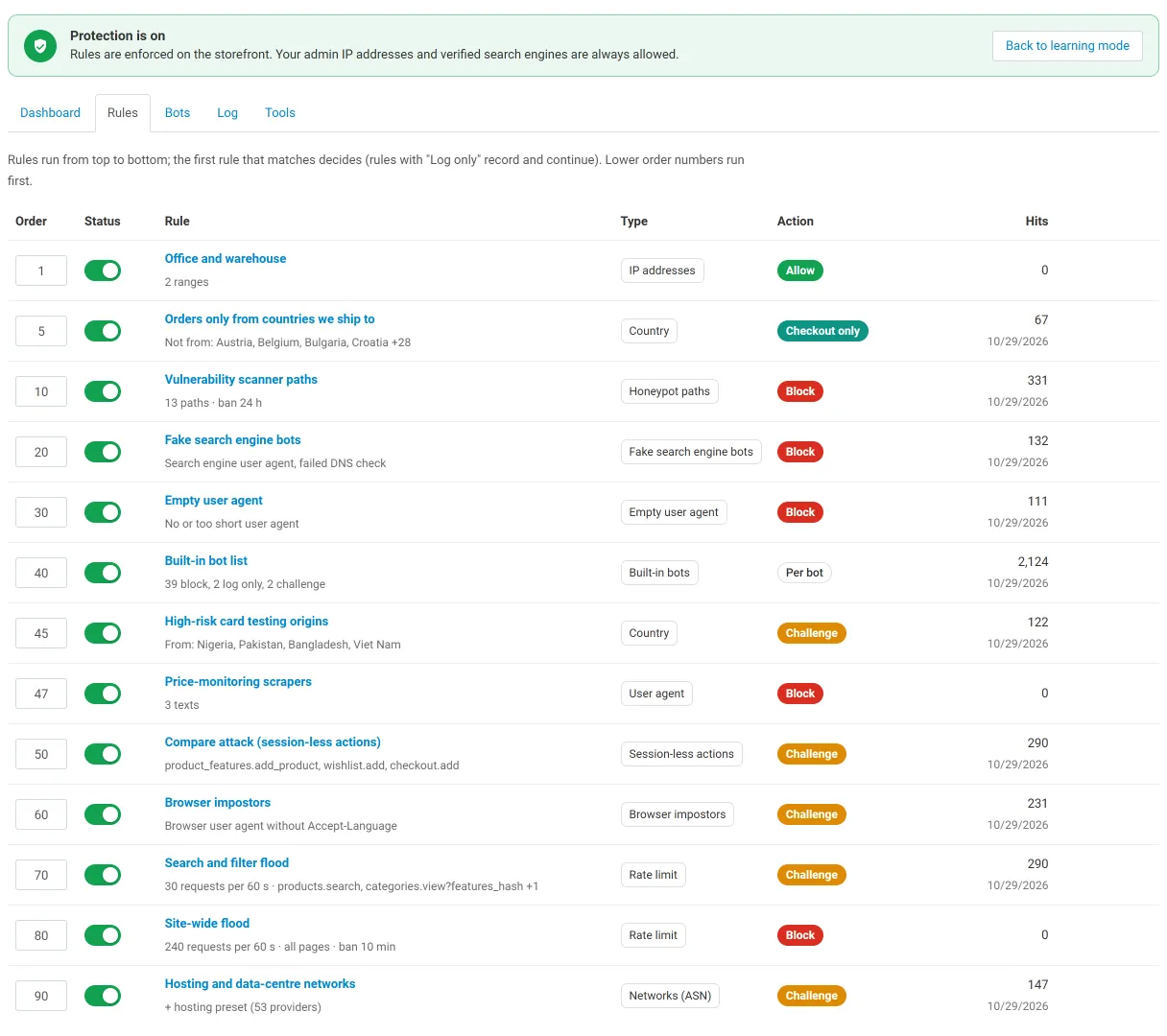
Task: Toggle the Empty user agent rule switch
Action: [x=103, y=512]
